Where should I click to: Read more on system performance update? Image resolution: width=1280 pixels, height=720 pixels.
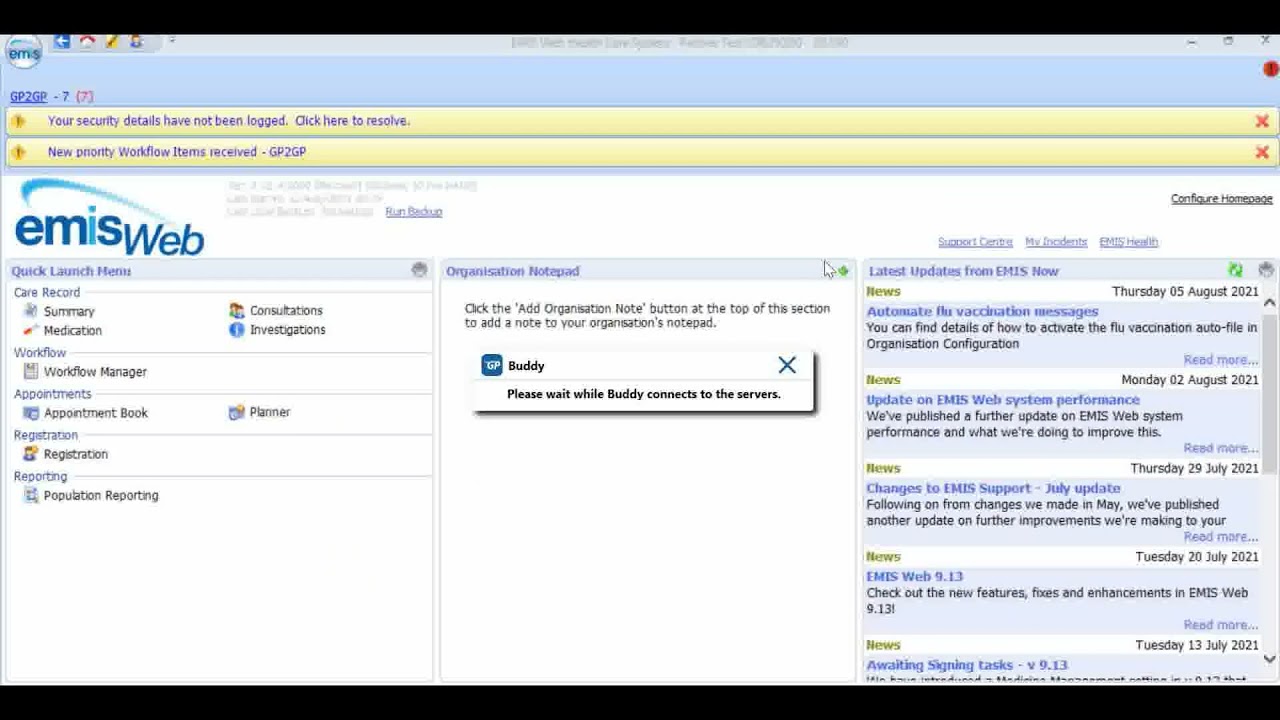(x=1221, y=448)
